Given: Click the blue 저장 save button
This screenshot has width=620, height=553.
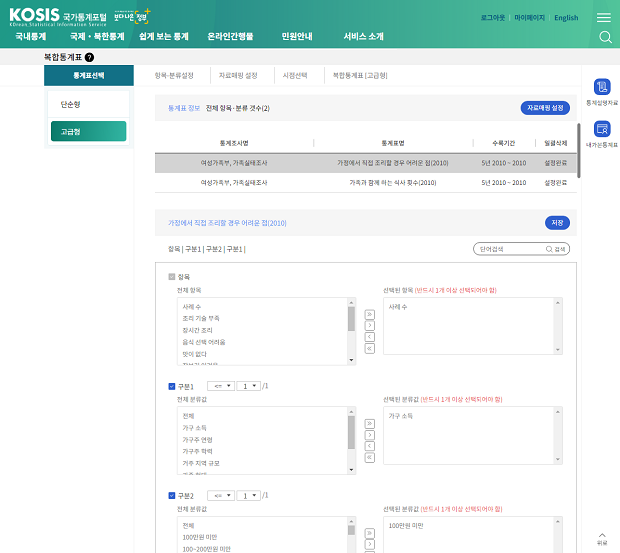Looking at the screenshot, I should click(x=557, y=223).
